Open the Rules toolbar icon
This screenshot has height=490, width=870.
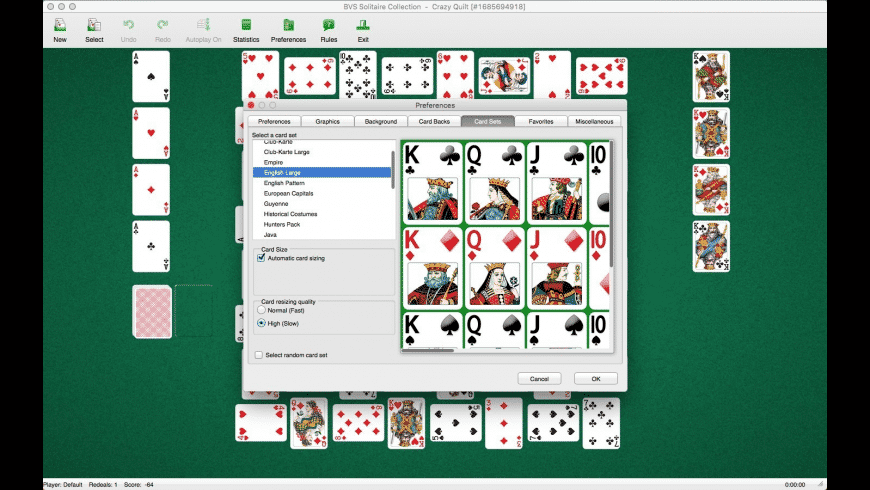328,31
